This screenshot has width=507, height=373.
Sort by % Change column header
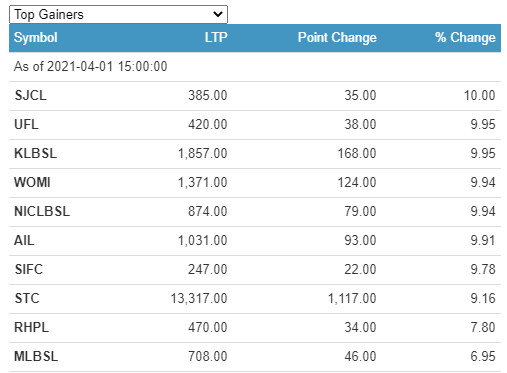(x=465, y=37)
